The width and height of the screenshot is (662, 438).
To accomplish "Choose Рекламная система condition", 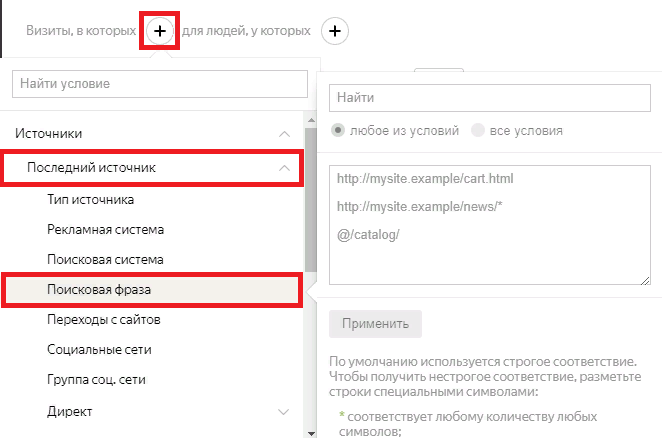I will (106, 229).
